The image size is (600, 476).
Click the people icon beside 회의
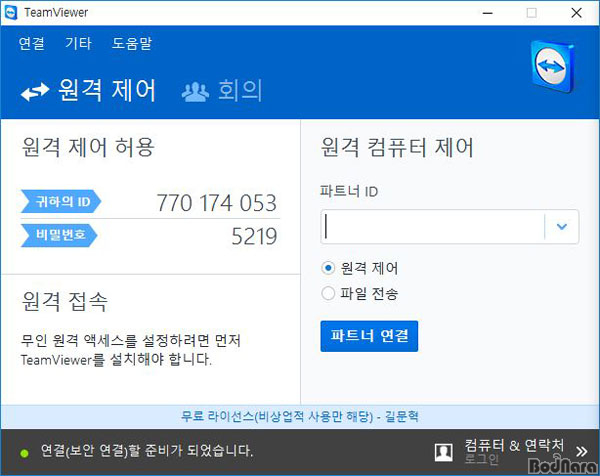click(195, 92)
